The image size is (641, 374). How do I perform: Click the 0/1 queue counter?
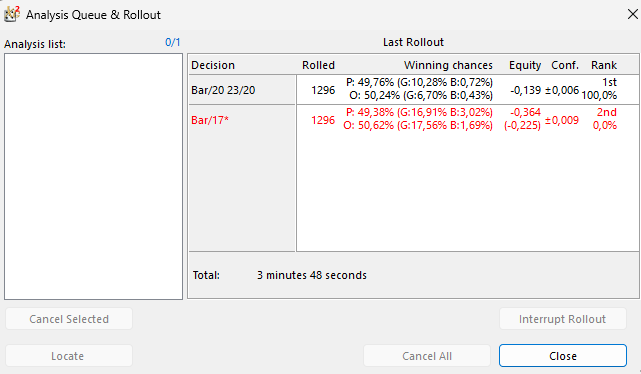click(x=173, y=42)
